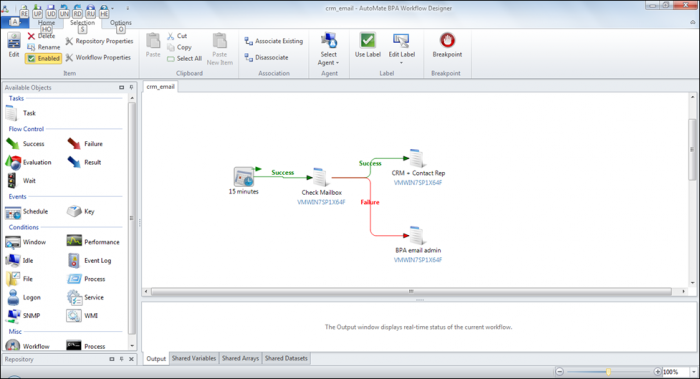Viewport: 700px width, 379px height.
Task: Switch to the Shared Arrays tab
Action: pyautogui.click(x=240, y=358)
